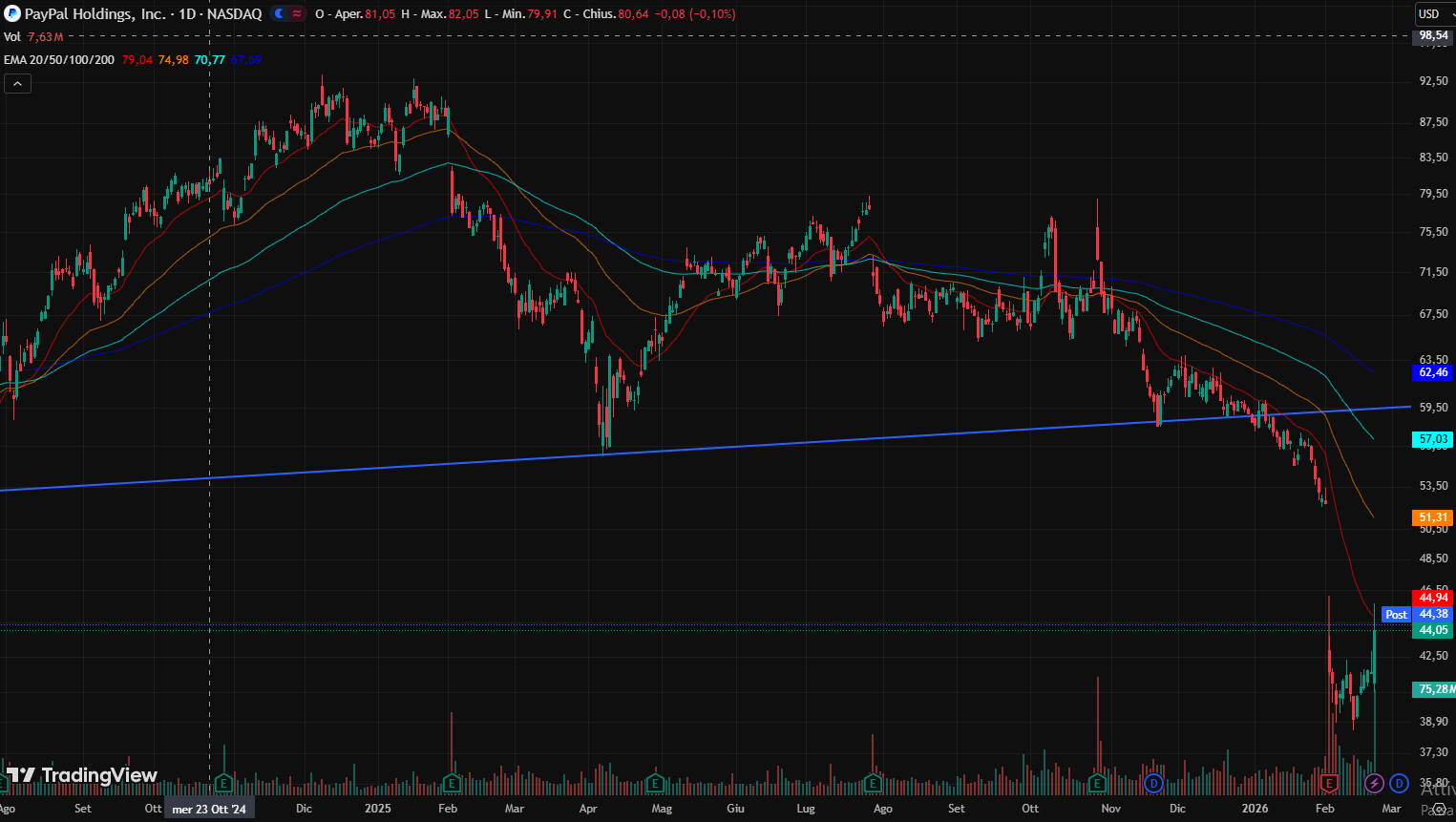Open chart settings hexagon icon at bottom right
Viewport: 1456px width, 822px height.
tap(1439, 810)
